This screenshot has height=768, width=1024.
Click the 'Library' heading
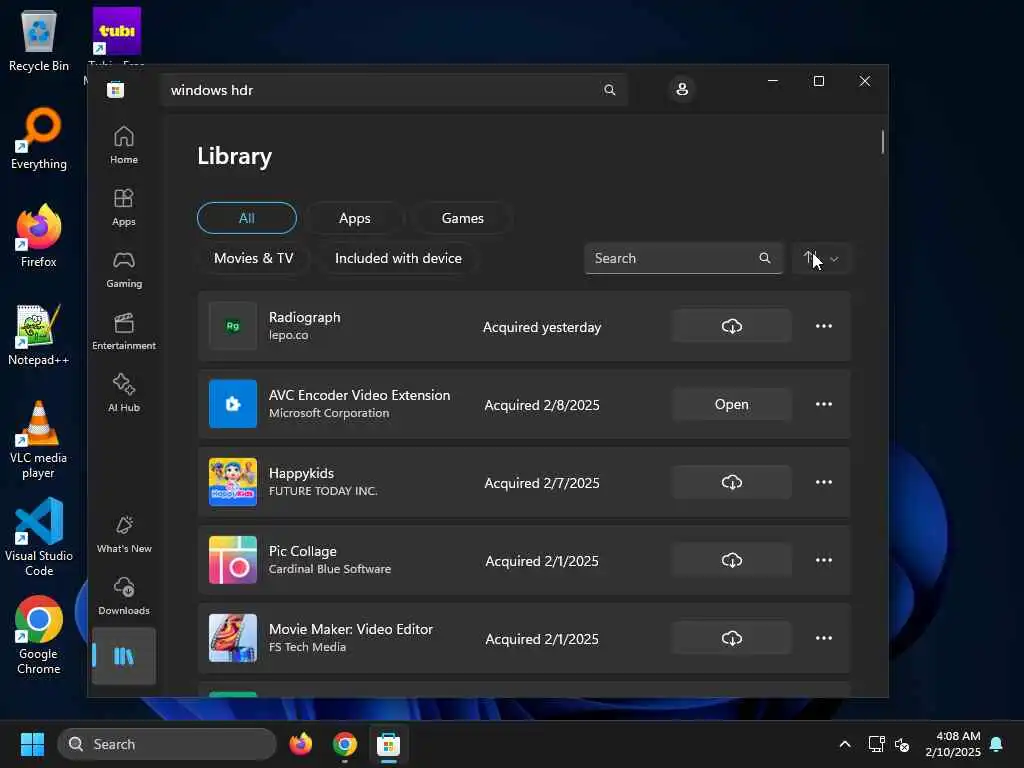(x=234, y=156)
